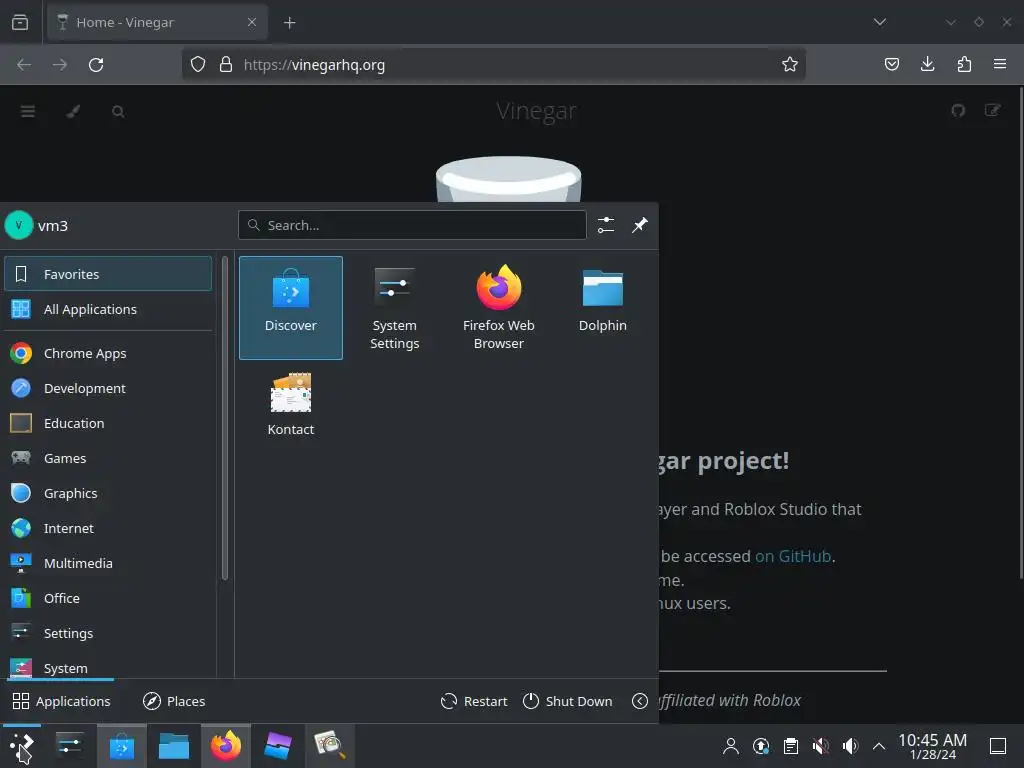This screenshot has width=1024, height=768.
Task: Bookmark this page with the star
Action: pos(790,64)
